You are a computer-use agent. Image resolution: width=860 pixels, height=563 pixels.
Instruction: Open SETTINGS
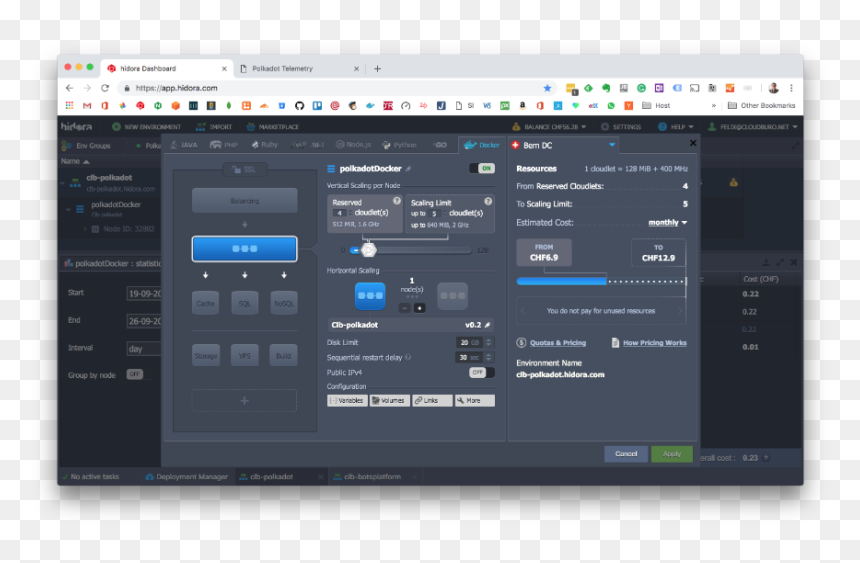(x=621, y=127)
